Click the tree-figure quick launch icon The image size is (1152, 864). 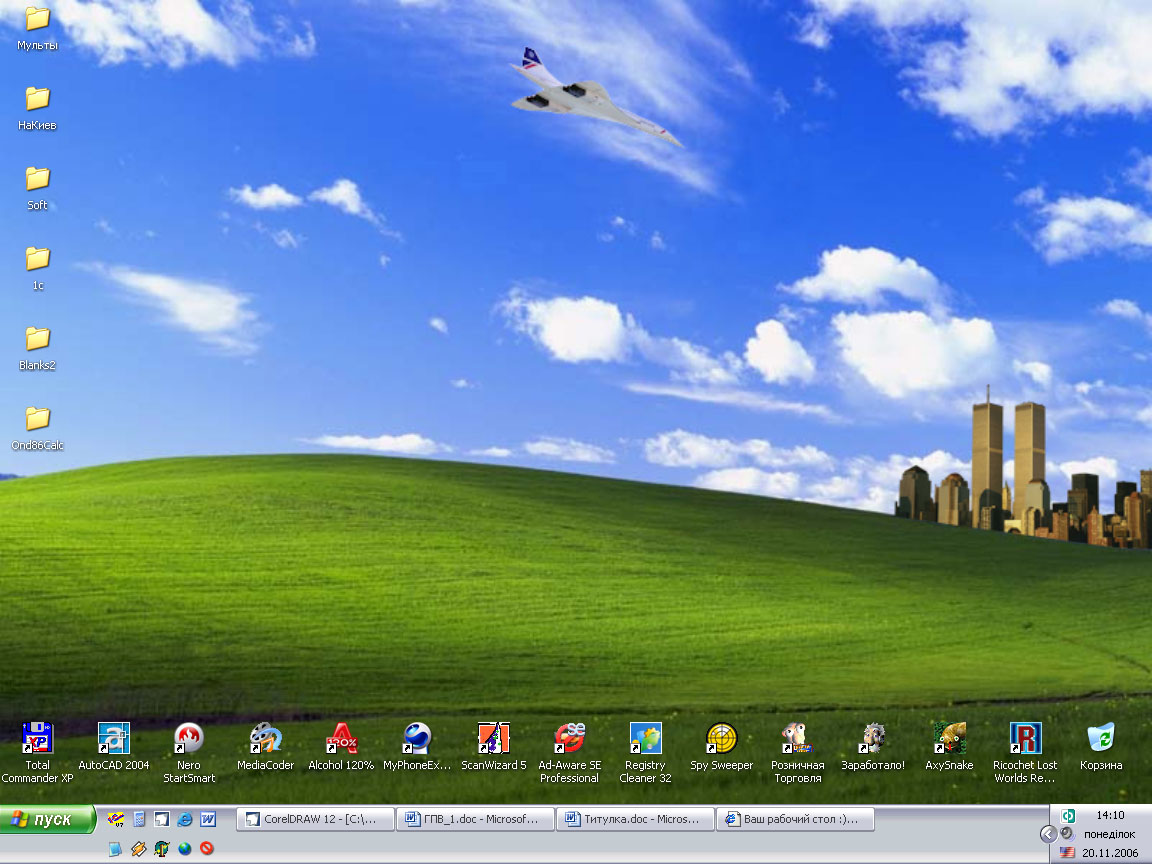tap(162, 849)
